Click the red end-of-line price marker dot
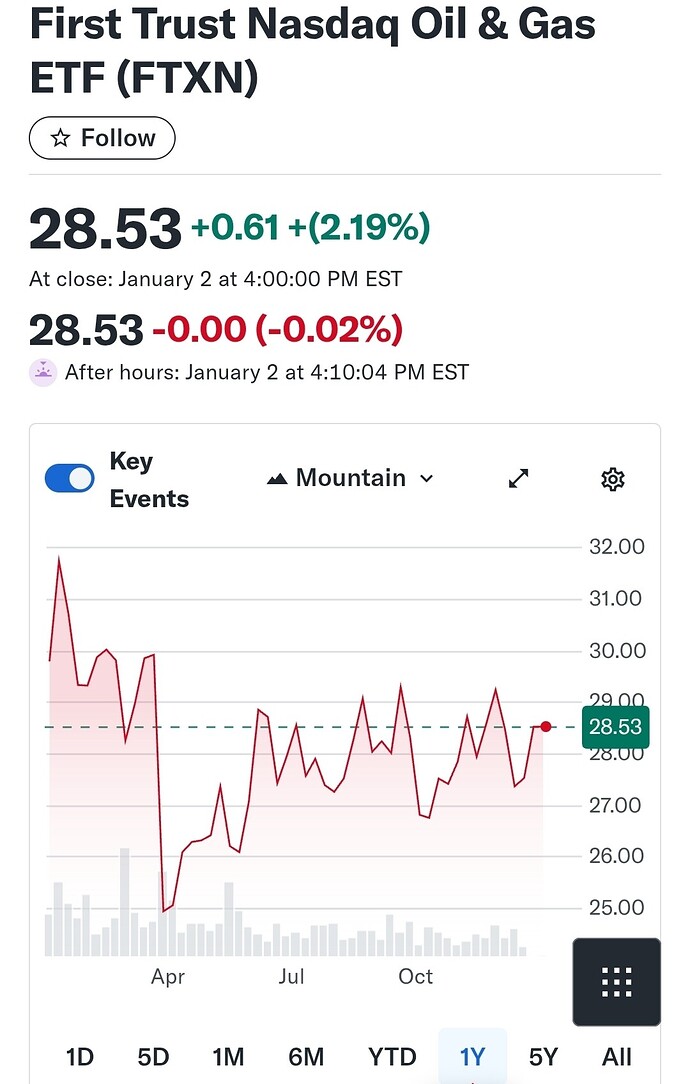Image resolution: width=690 pixels, height=1084 pixels. [x=546, y=726]
